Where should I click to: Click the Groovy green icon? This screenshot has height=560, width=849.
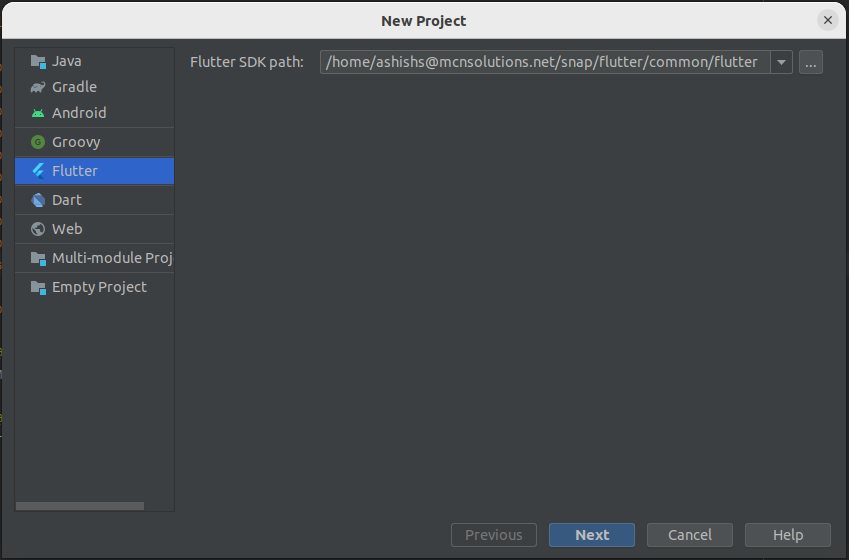pyautogui.click(x=38, y=142)
